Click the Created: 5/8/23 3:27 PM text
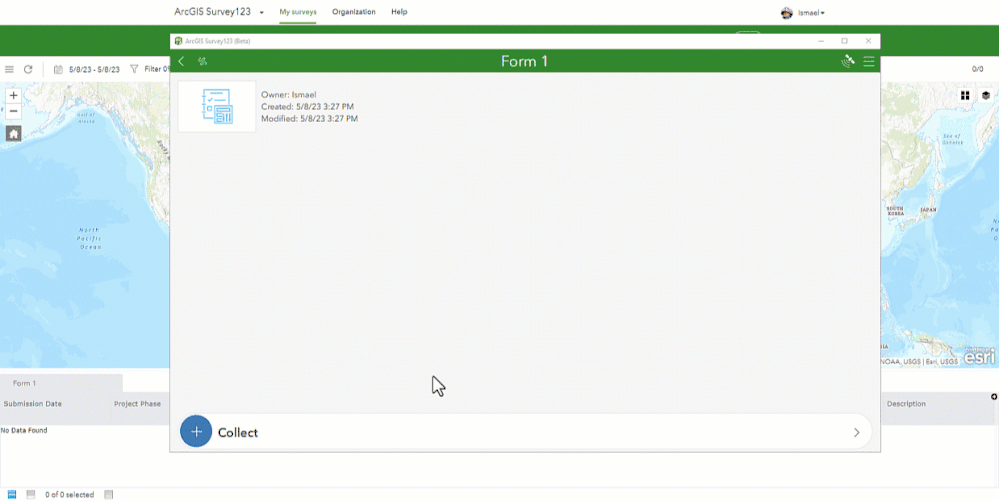 pyautogui.click(x=307, y=107)
